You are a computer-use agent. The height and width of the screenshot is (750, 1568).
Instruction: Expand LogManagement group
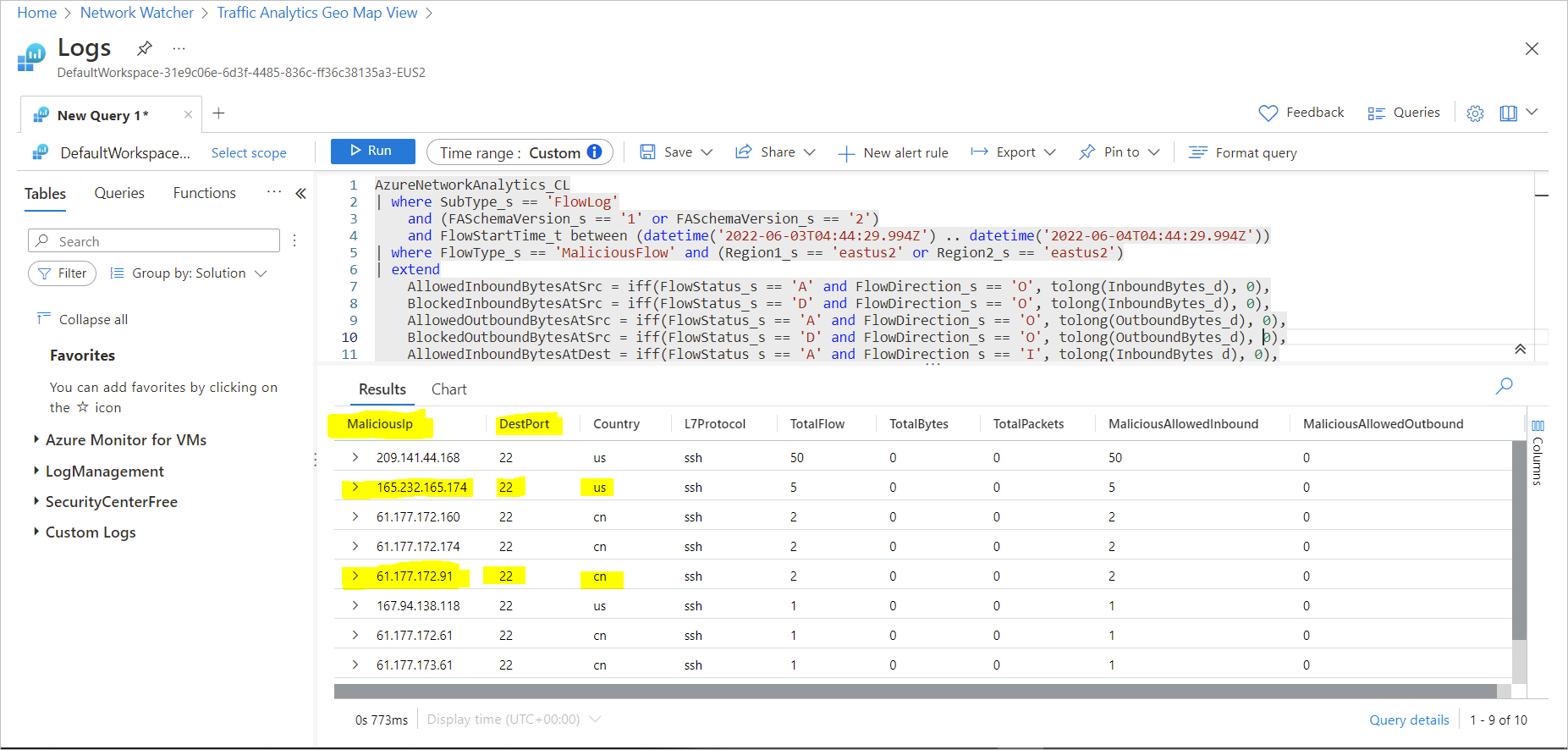click(36, 471)
